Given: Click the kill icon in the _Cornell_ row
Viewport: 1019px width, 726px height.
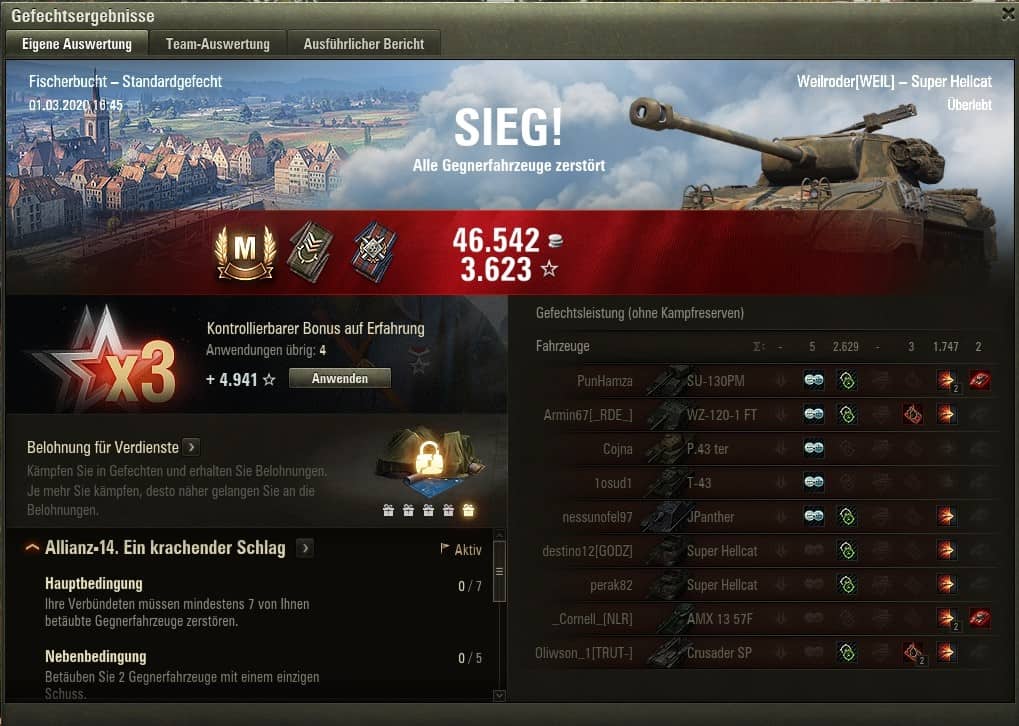Looking at the screenshot, I should coord(979,617).
